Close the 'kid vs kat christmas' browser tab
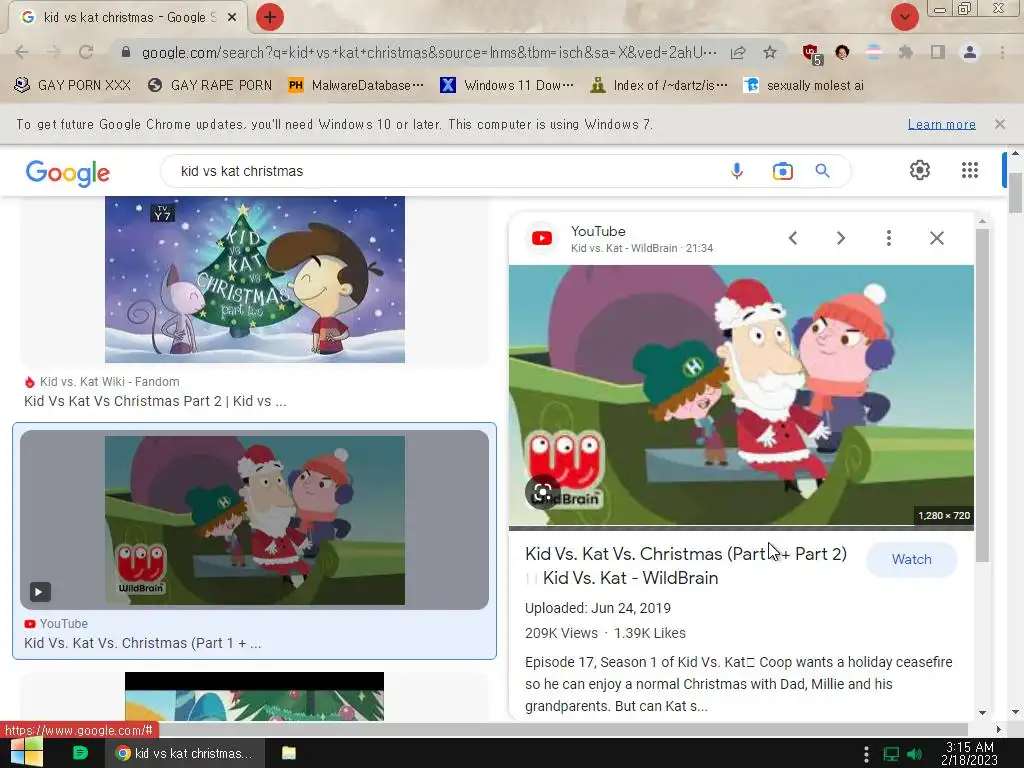The image size is (1024, 768). pos(232,18)
